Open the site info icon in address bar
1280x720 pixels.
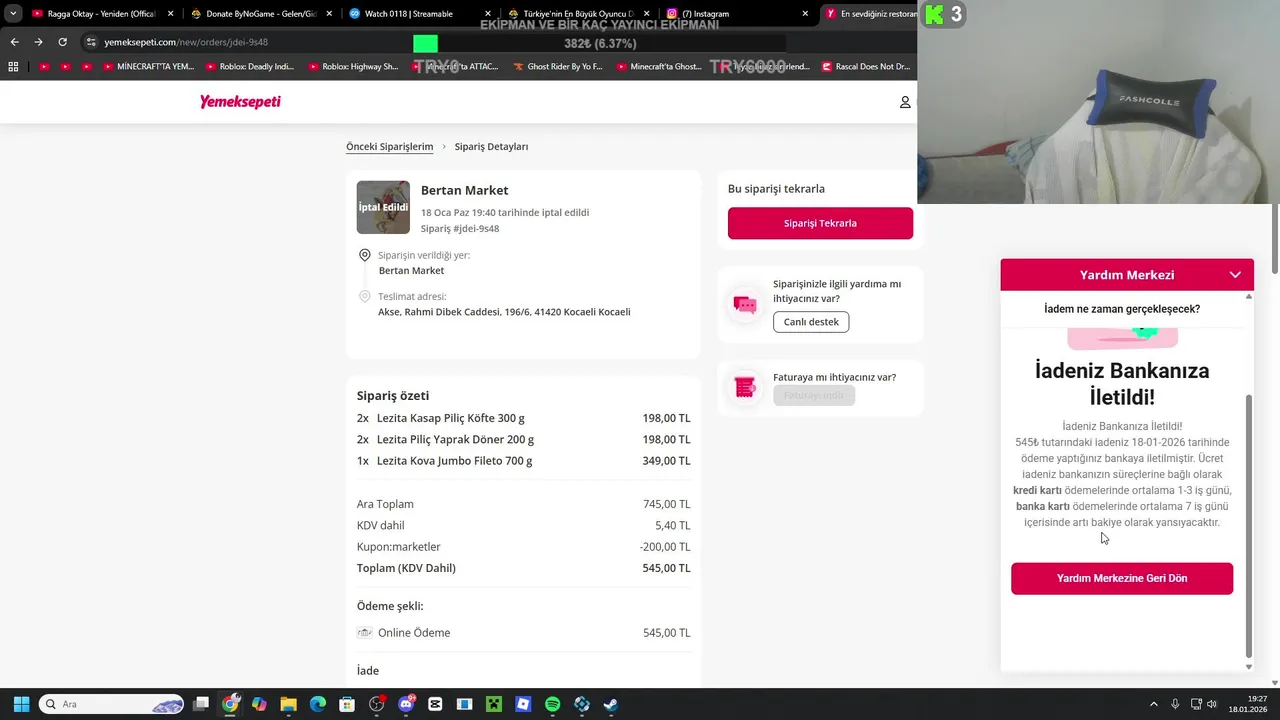click(91, 42)
